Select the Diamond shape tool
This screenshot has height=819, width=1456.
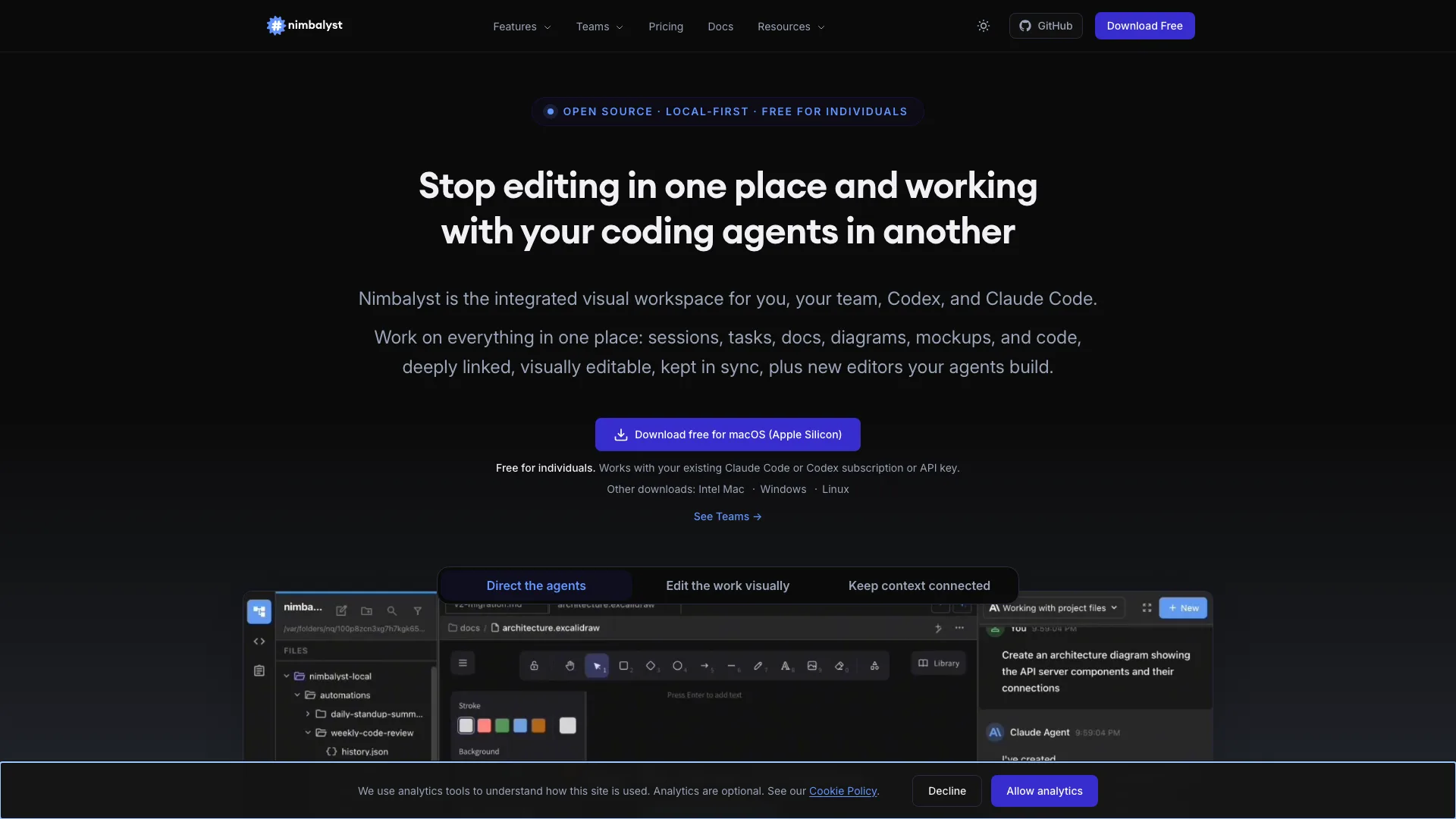pyautogui.click(x=651, y=666)
